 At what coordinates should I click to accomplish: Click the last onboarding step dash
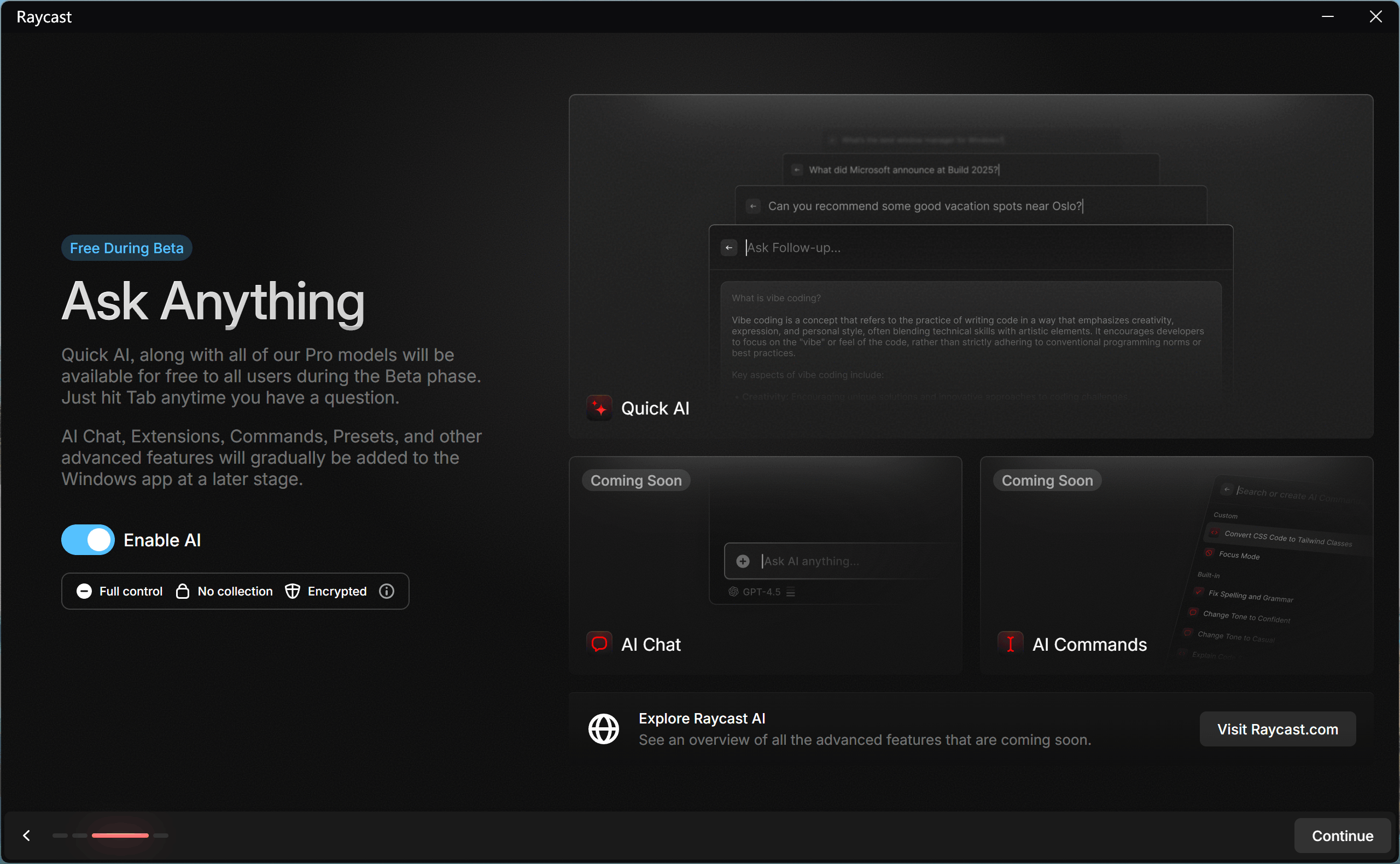[x=161, y=836]
